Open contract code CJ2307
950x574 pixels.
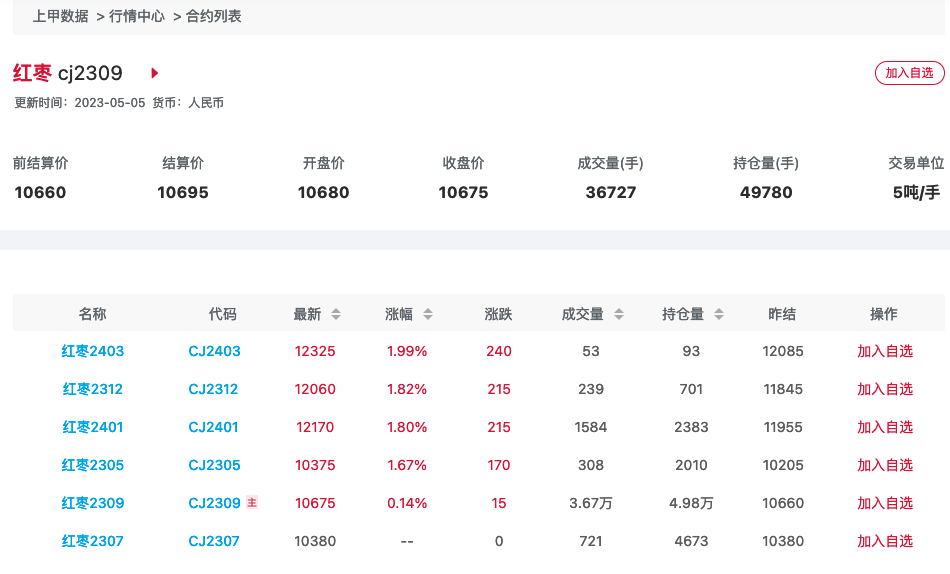[x=214, y=541]
